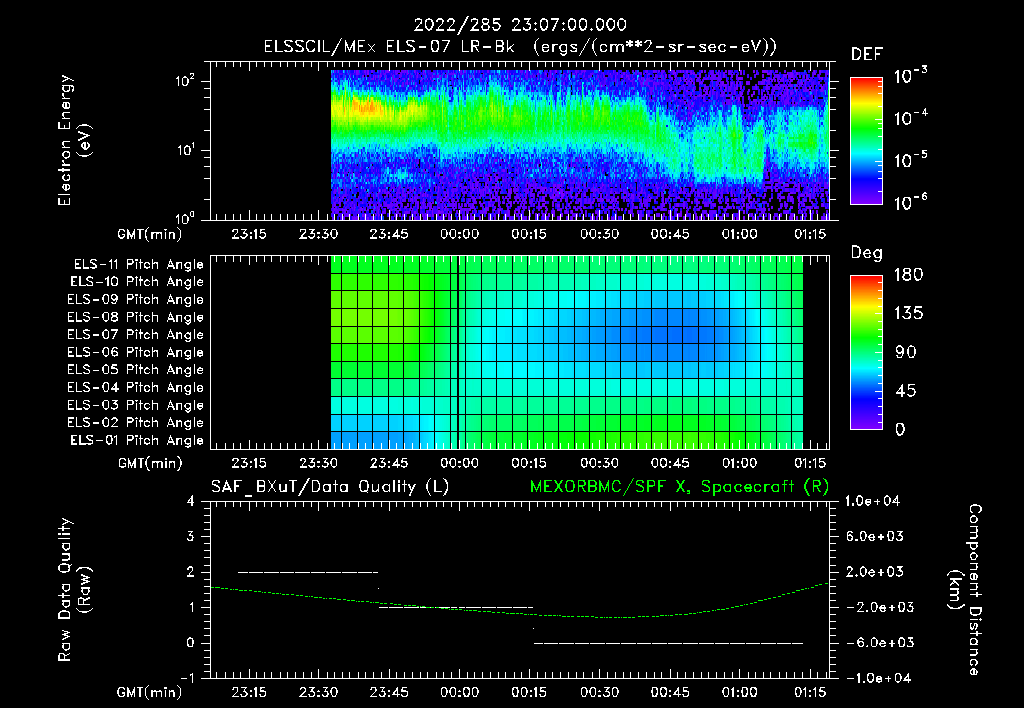
Task: Click the ELS-08 Pitch Angle row label
Action: (135, 317)
